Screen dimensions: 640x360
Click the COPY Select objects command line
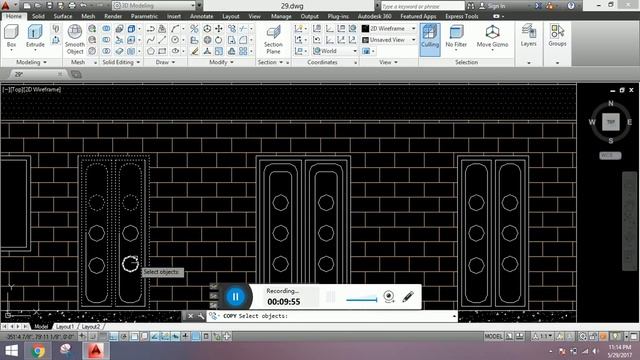tap(331, 316)
